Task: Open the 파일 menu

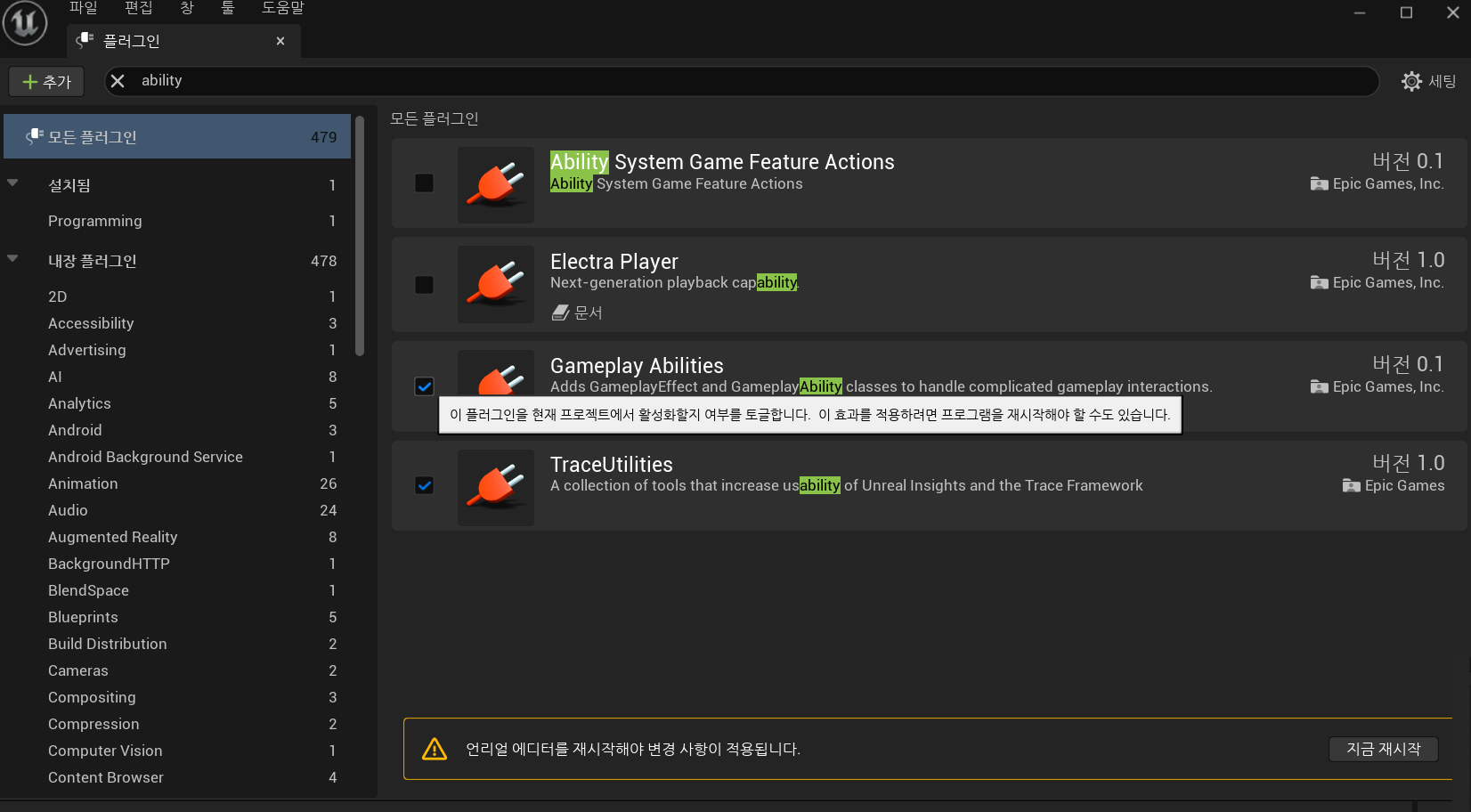Action: click(84, 8)
